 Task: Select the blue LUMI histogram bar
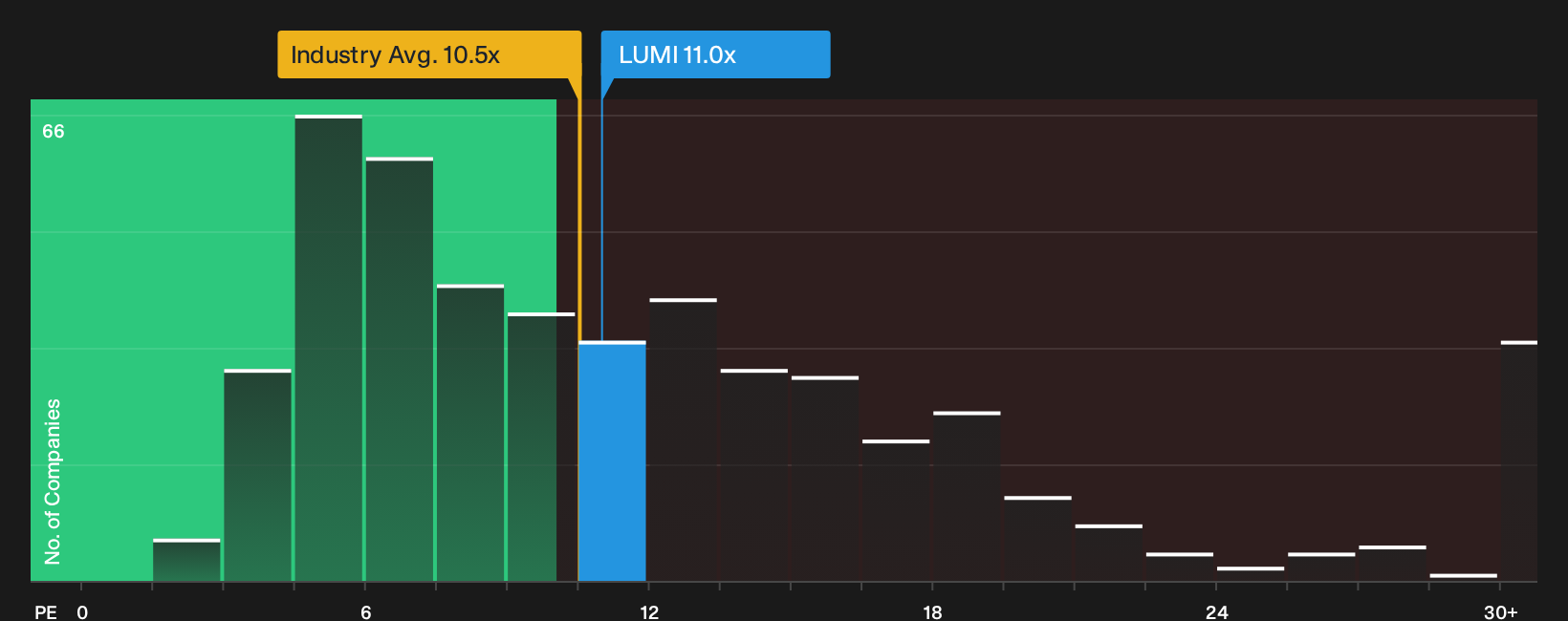click(x=612, y=461)
